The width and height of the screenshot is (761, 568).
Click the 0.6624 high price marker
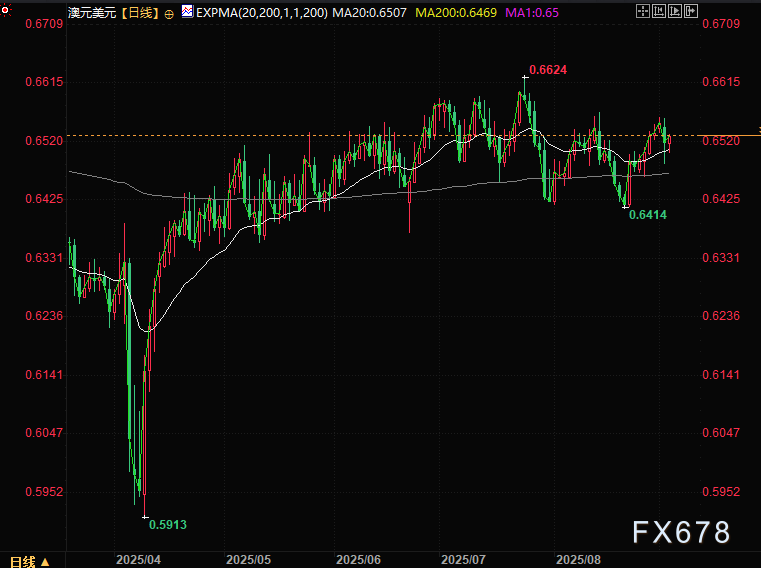pyautogui.click(x=547, y=70)
